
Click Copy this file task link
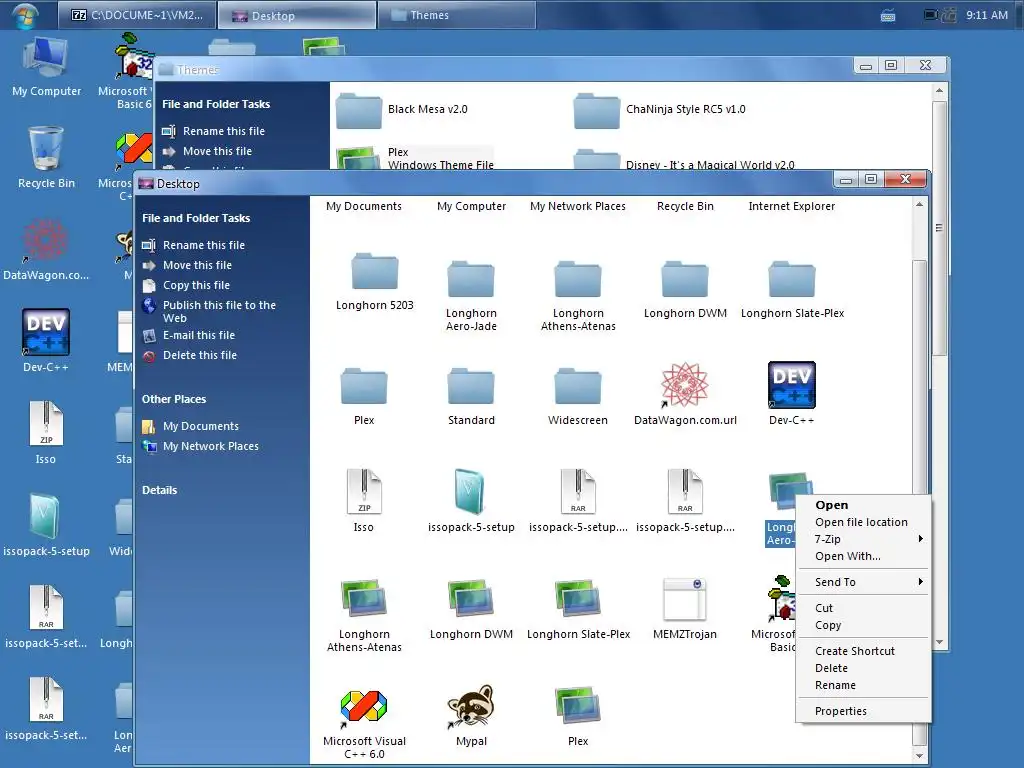(x=196, y=285)
